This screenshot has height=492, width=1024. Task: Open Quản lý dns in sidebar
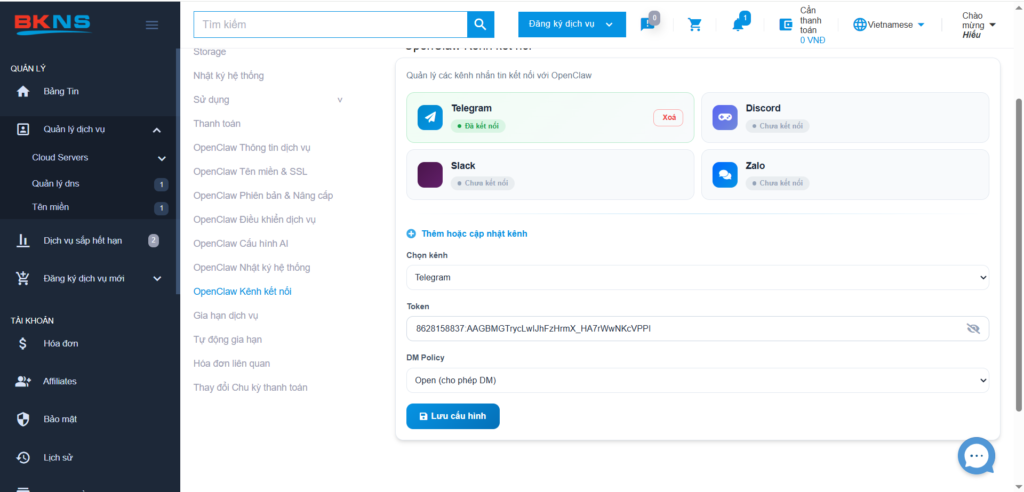pyautogui.click(x=56, y=184)
